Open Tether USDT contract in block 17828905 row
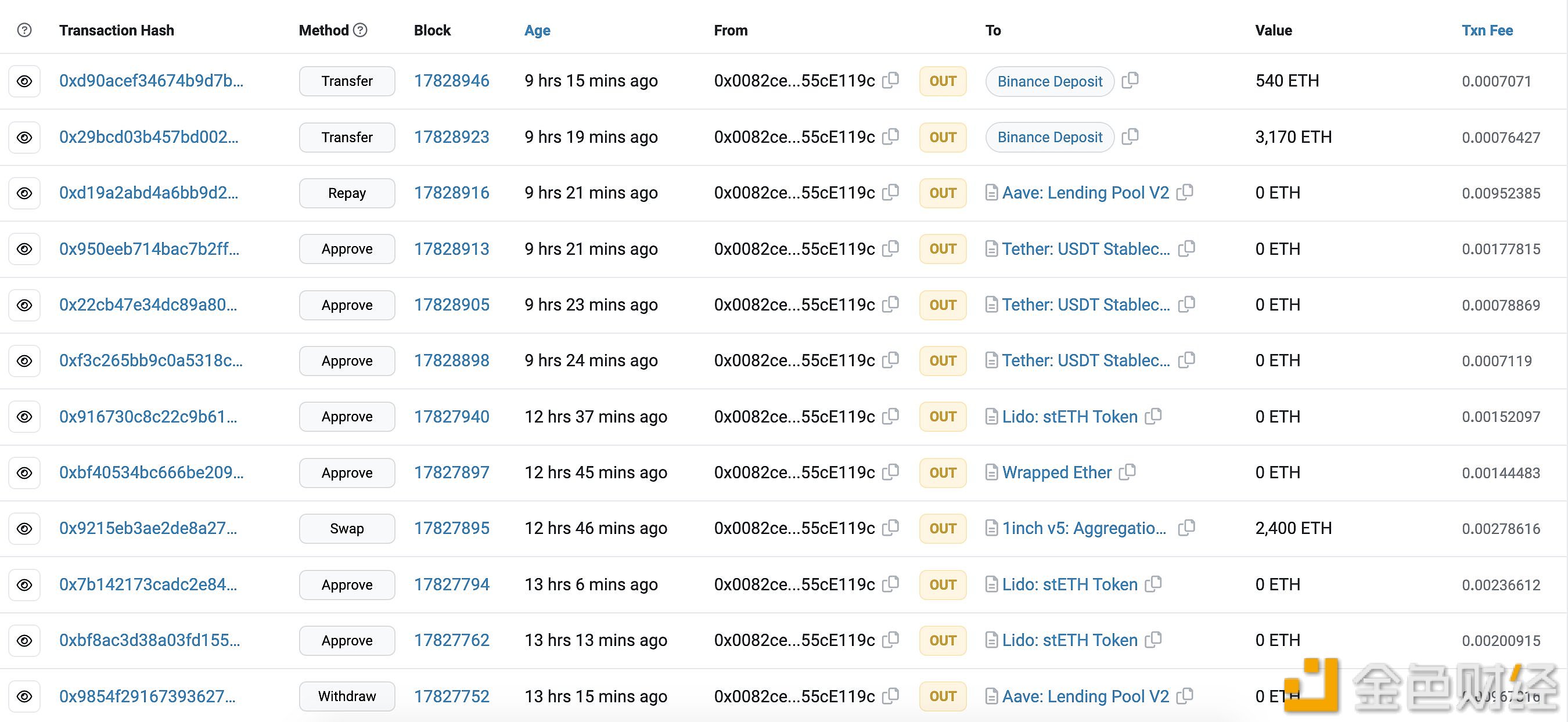Screen dimensions: 1568x722 coord(1086,305)
